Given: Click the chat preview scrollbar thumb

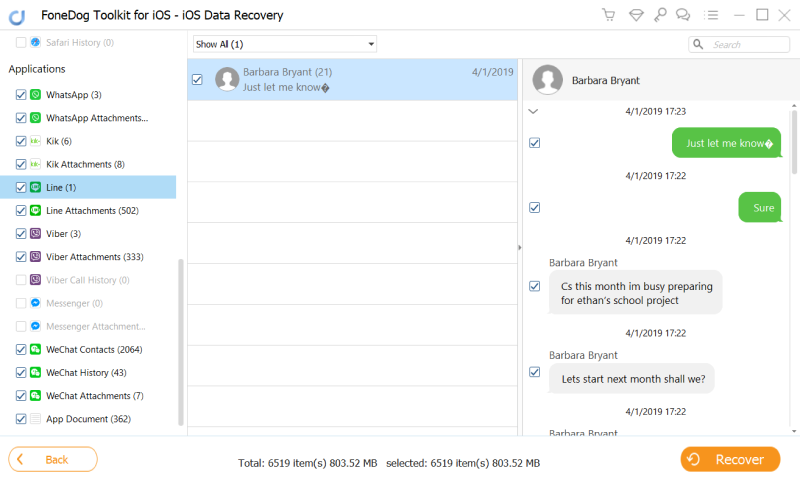Looking at the screenshot, I should click(794, 142).
